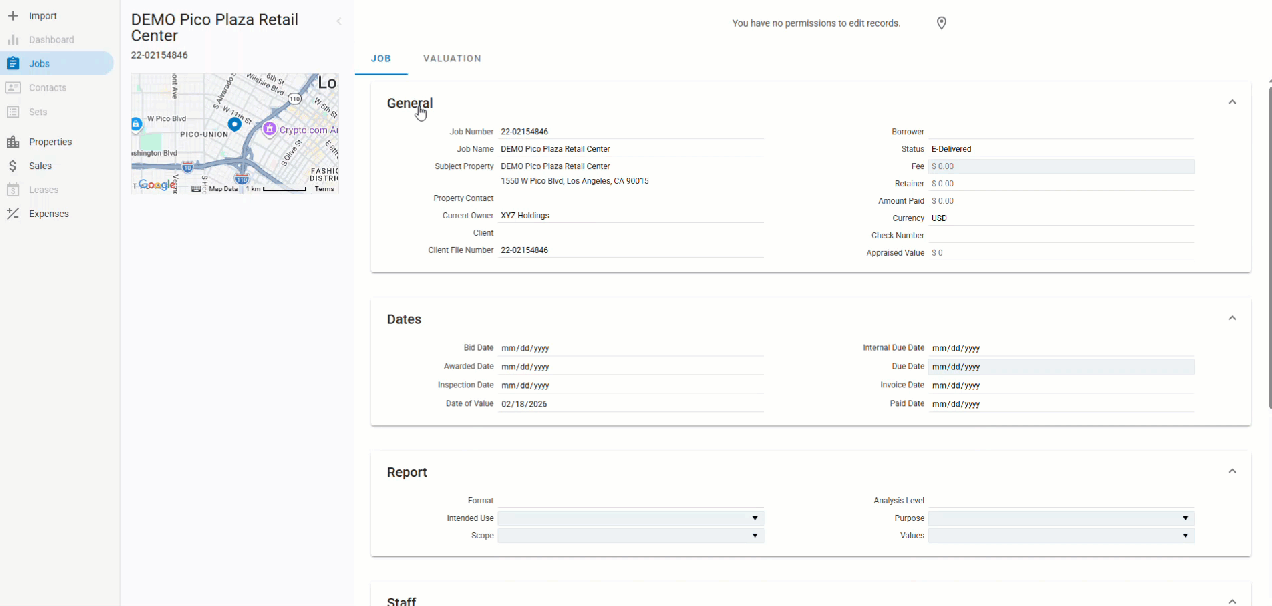1272x606 pixels.
Task: Collapse the General section
Action: (1232, 102)
